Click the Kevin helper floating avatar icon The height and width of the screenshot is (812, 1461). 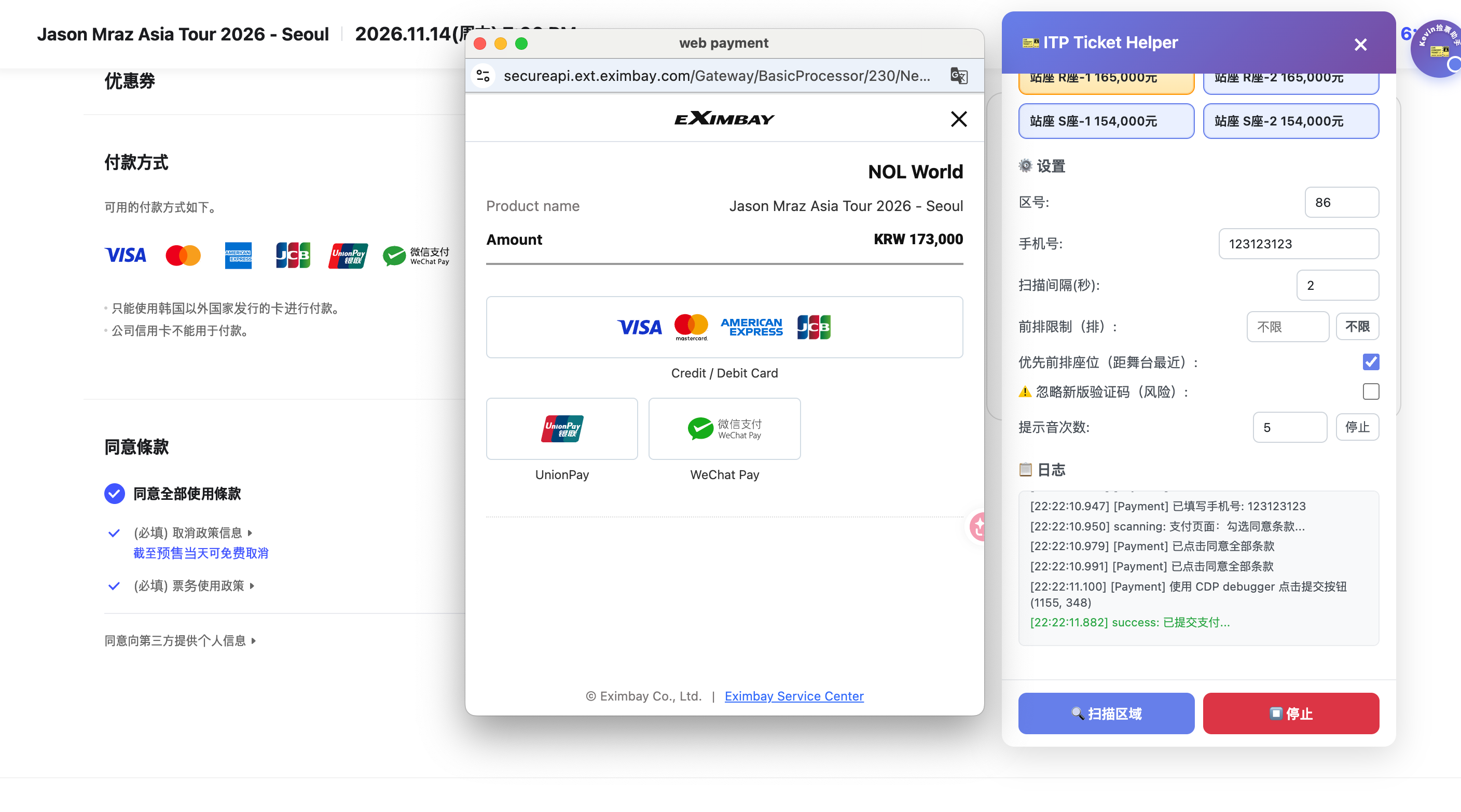(x=1438, y=49)
